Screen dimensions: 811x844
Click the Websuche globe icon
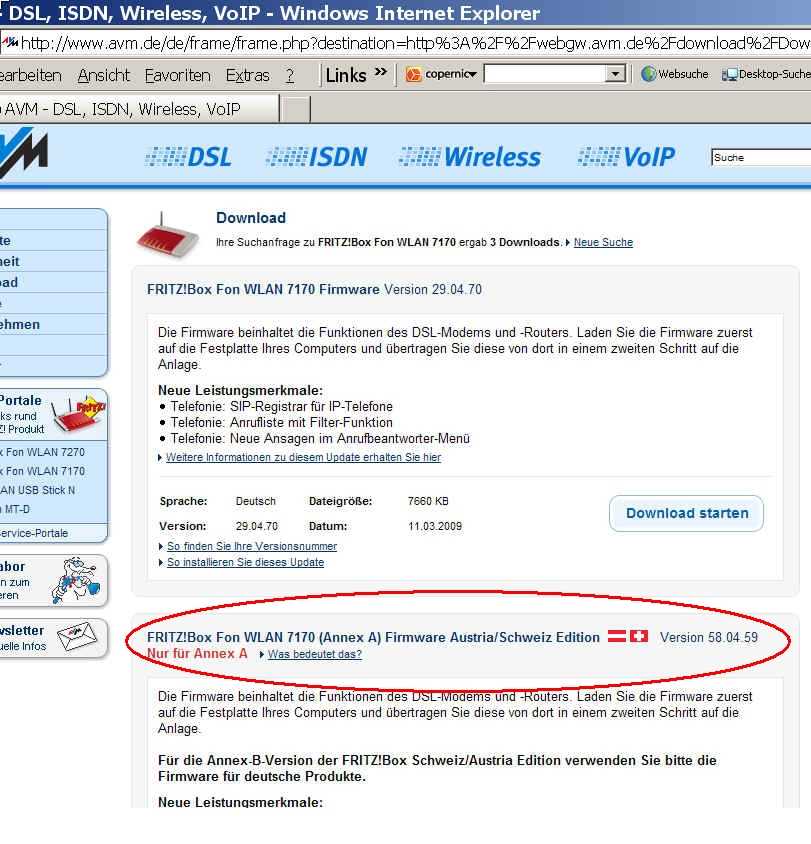coord(648,75)
